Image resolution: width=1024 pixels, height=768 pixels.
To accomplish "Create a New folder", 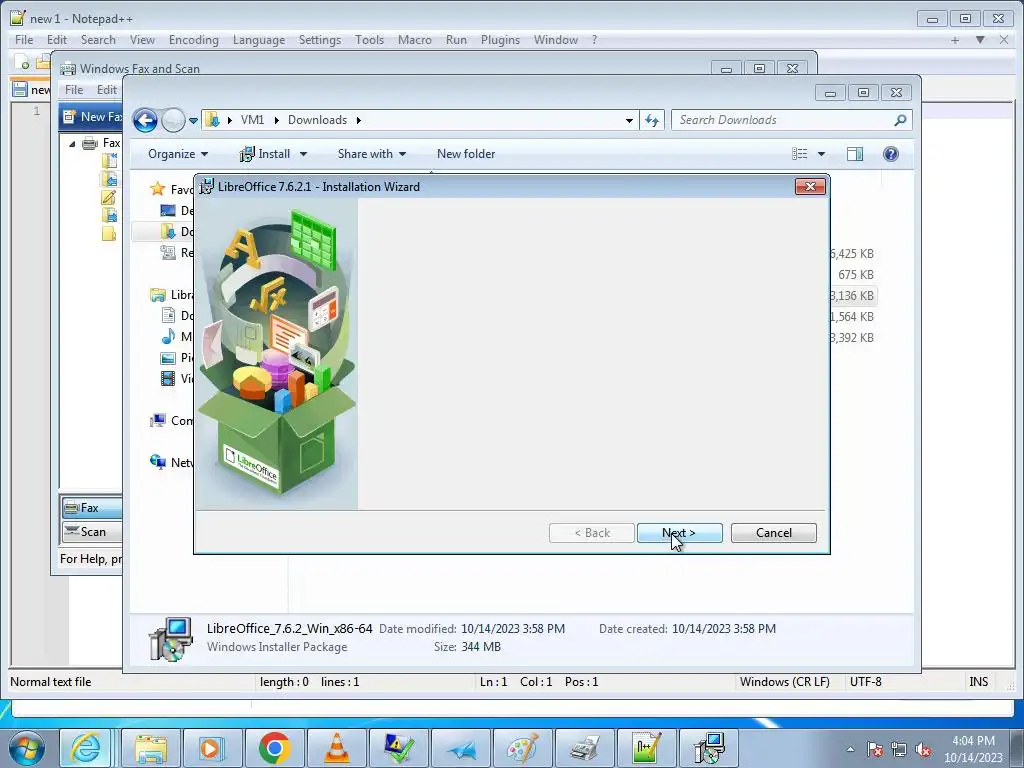I will pos(466,154).
